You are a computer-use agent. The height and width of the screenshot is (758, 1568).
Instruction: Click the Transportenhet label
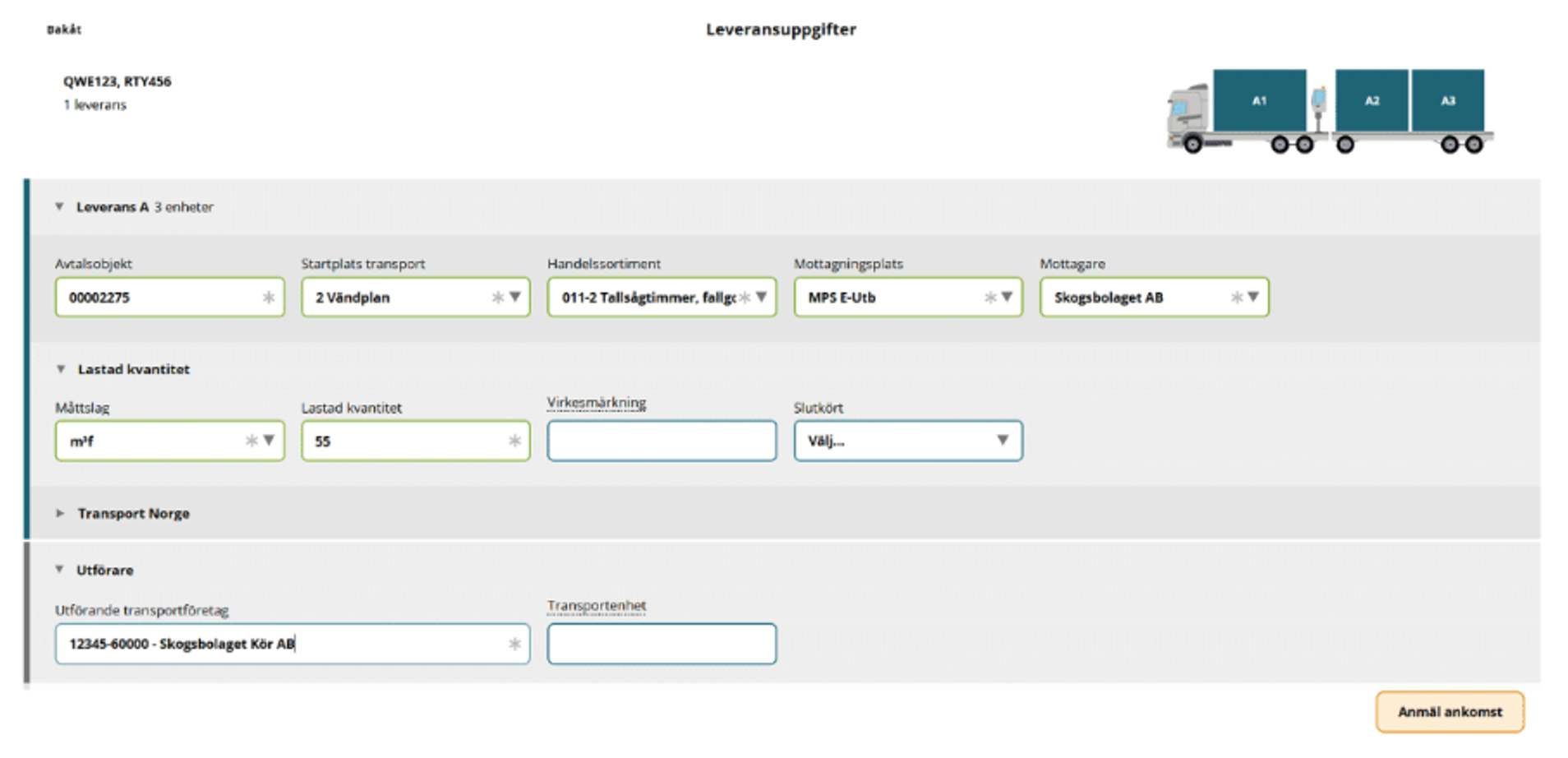tap(597, 606)
